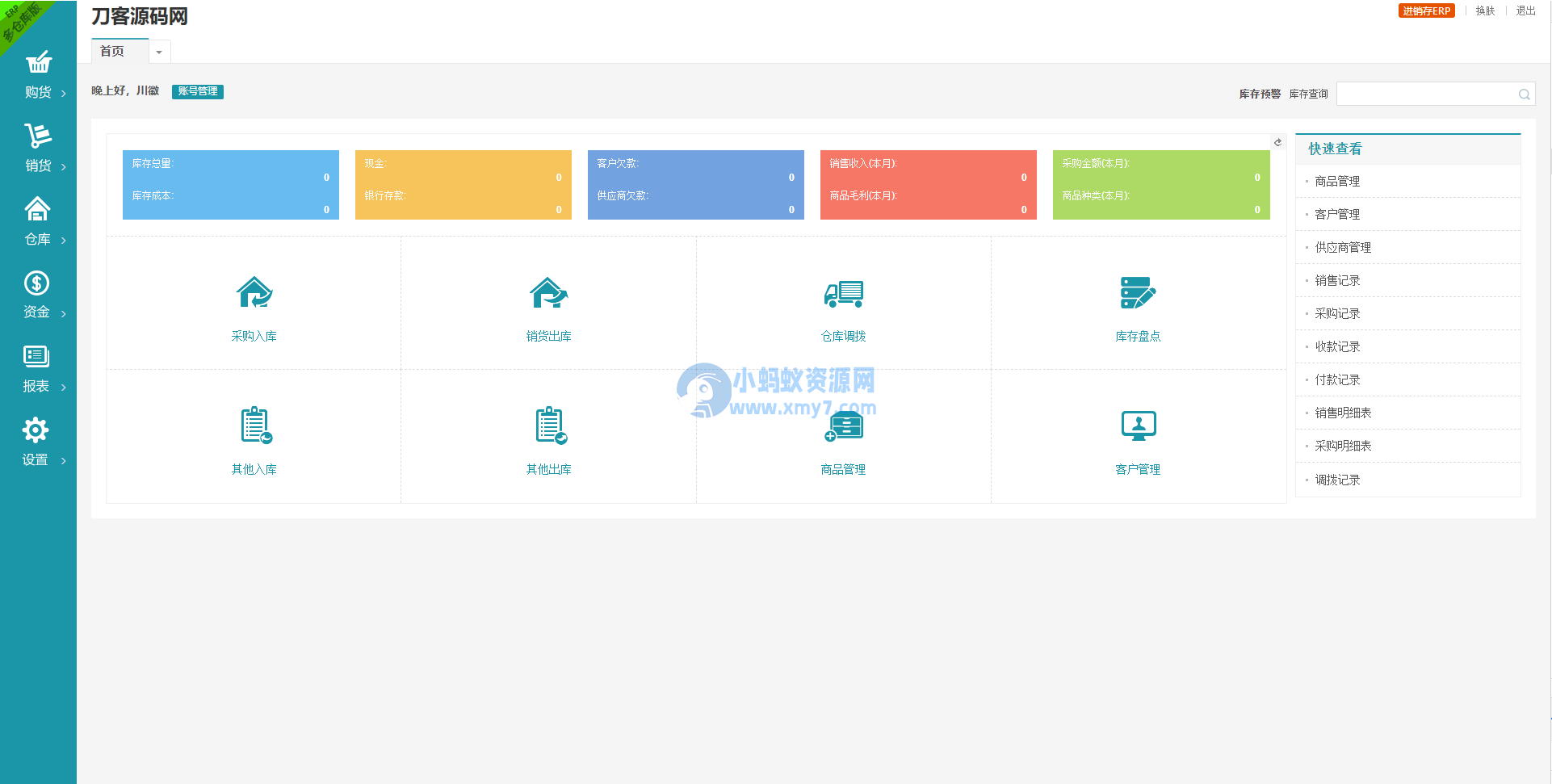The image size is (1552, 784).
Task: Expand the 首页 tab dropdown arrow
Action: (159, 51)
